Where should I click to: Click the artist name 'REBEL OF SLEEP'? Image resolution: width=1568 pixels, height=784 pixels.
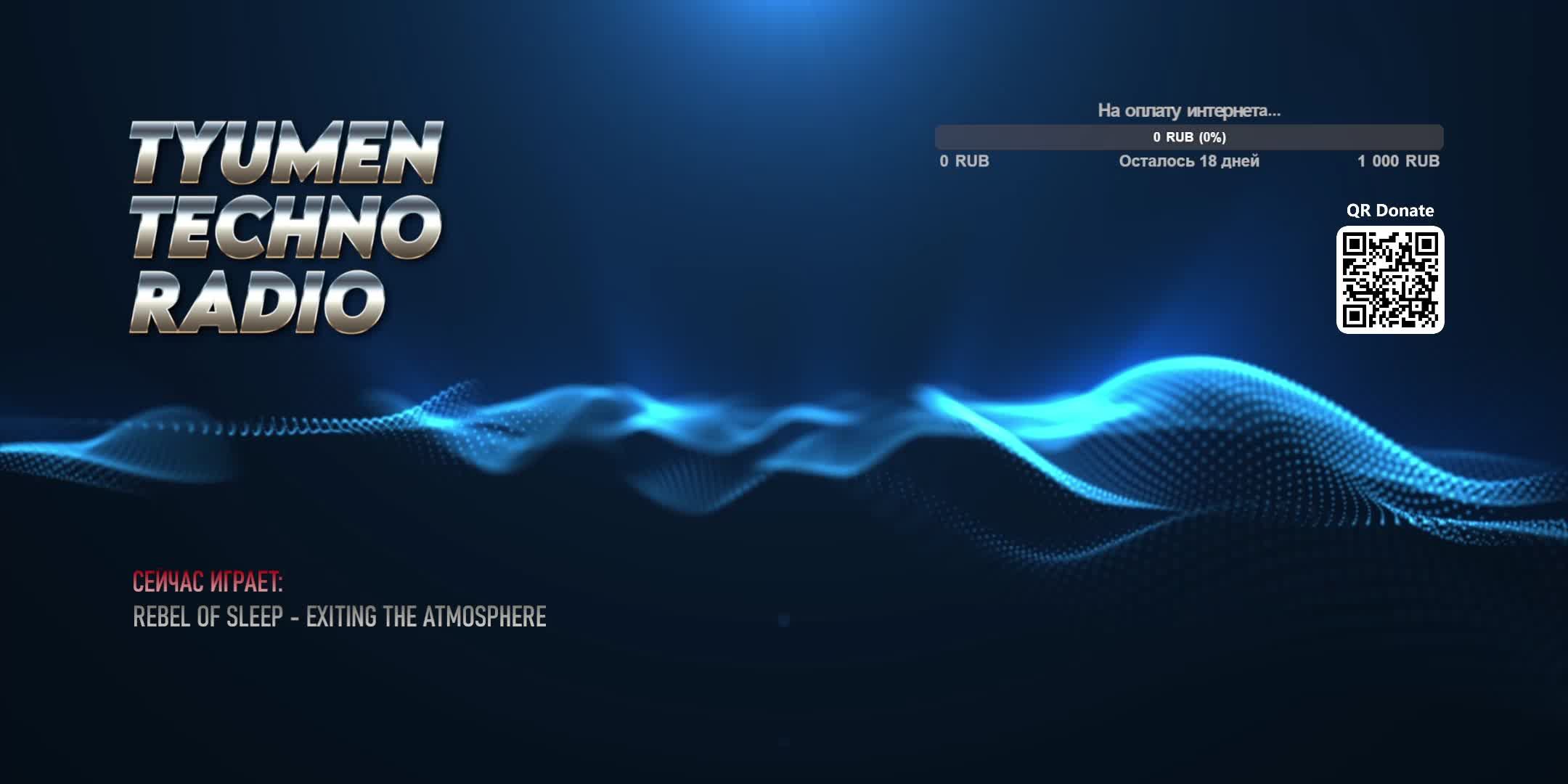208,617
